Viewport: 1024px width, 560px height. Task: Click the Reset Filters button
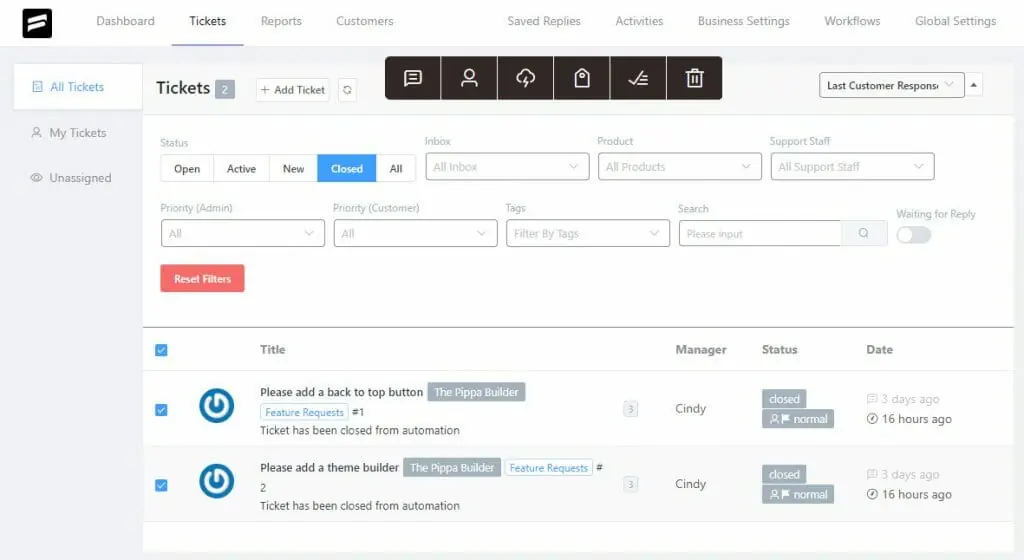[202, 279]
